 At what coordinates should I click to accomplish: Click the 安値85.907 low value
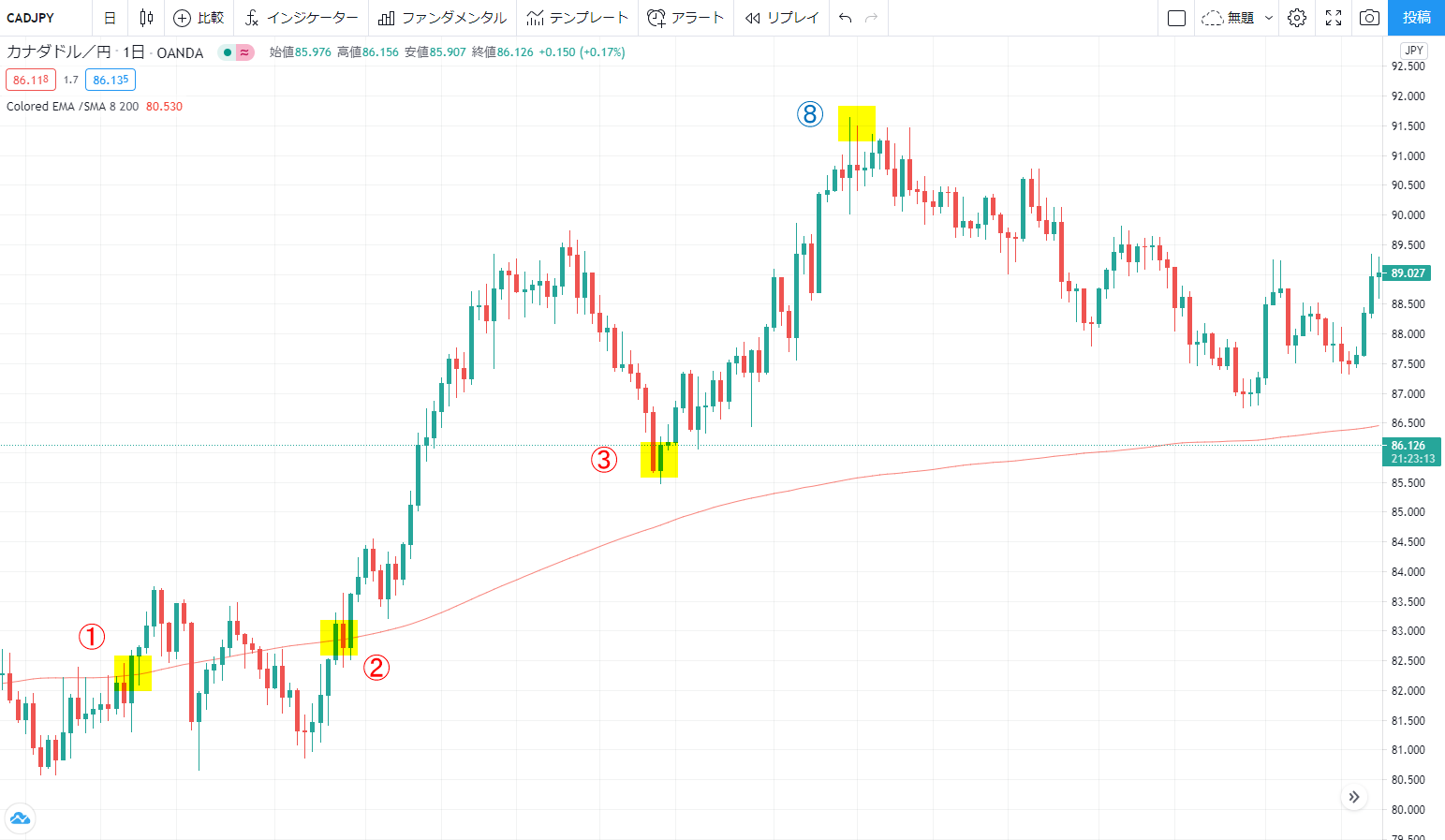pos(435,52)
